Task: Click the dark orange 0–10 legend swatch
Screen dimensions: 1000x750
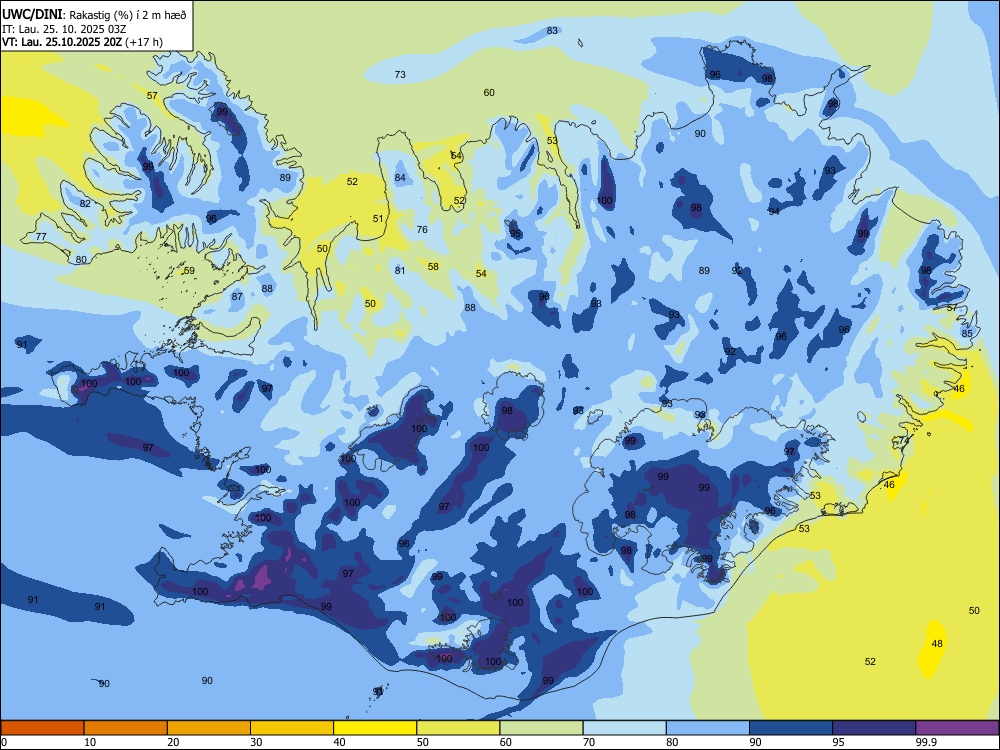Action: [x=42, y=728]
